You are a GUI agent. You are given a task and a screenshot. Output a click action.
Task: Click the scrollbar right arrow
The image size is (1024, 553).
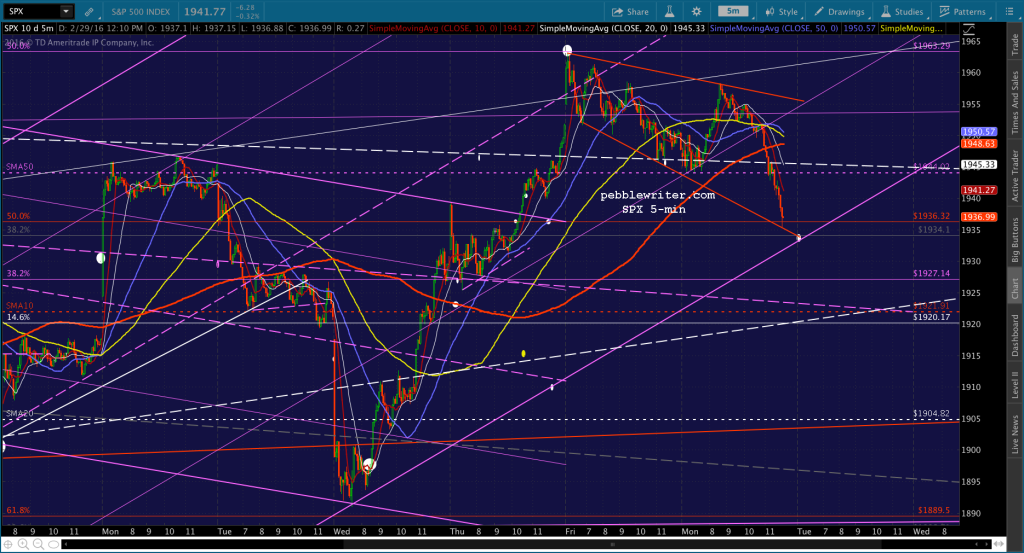coord(987,544)
